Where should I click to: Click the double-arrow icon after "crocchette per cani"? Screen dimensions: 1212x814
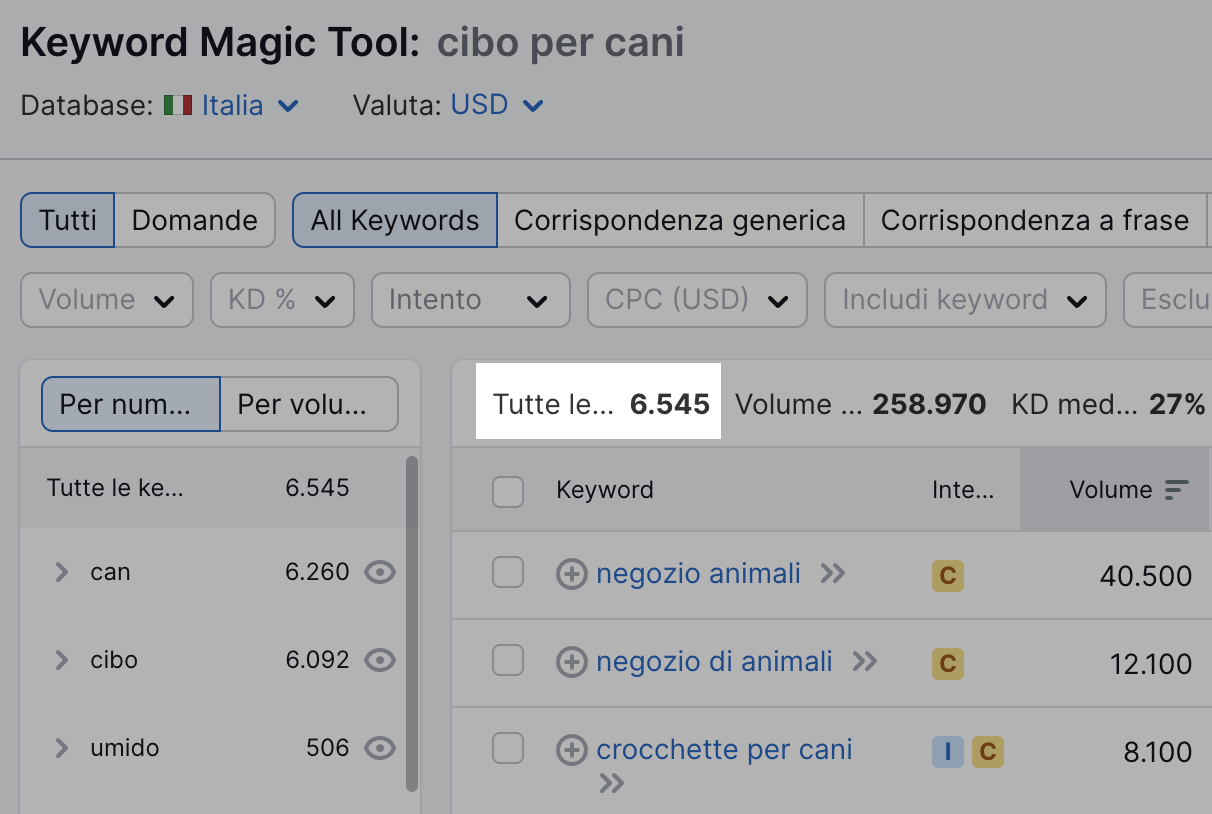point(611,784)
